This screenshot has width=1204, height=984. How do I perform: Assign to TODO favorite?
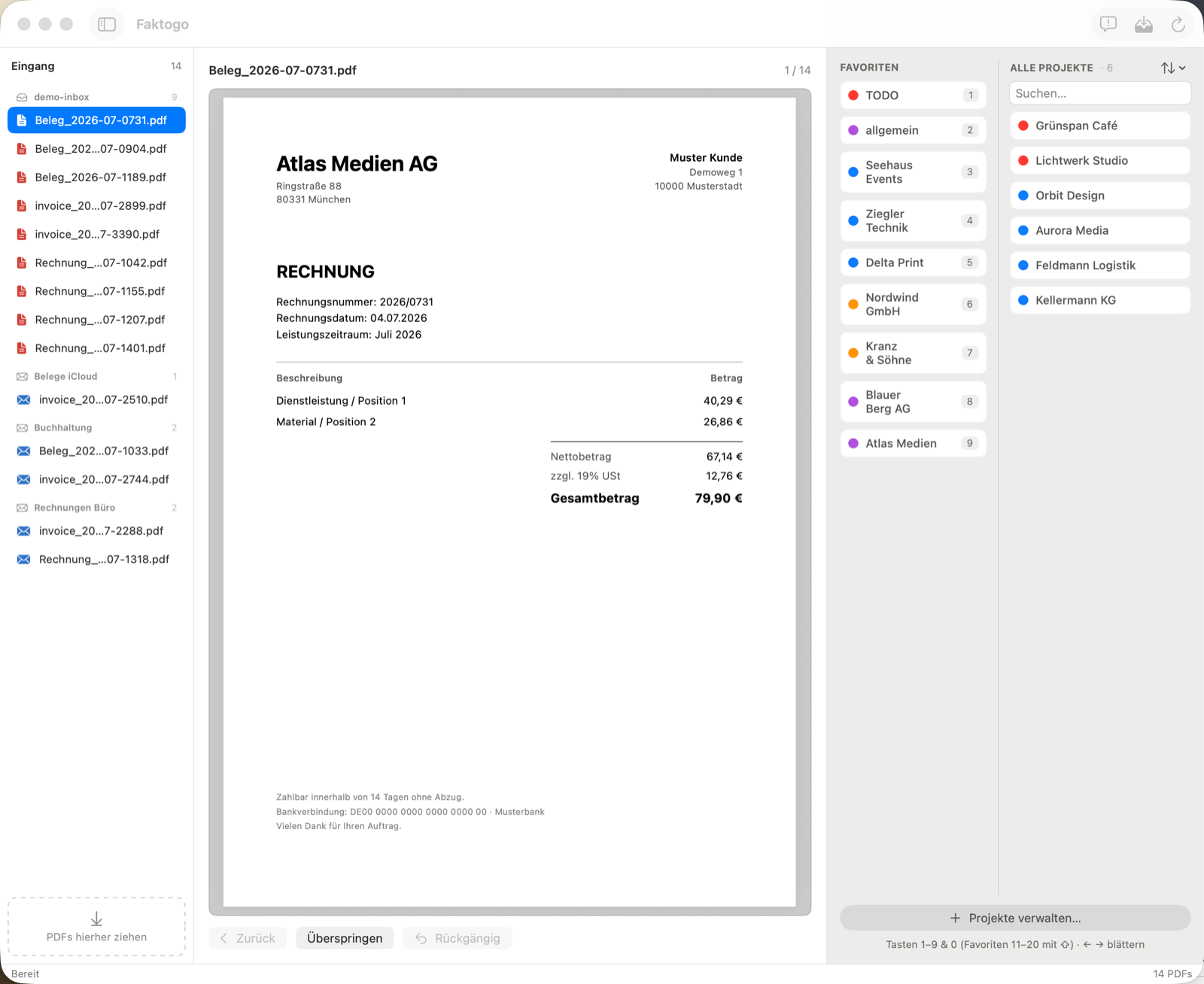(x=913, y=96)
